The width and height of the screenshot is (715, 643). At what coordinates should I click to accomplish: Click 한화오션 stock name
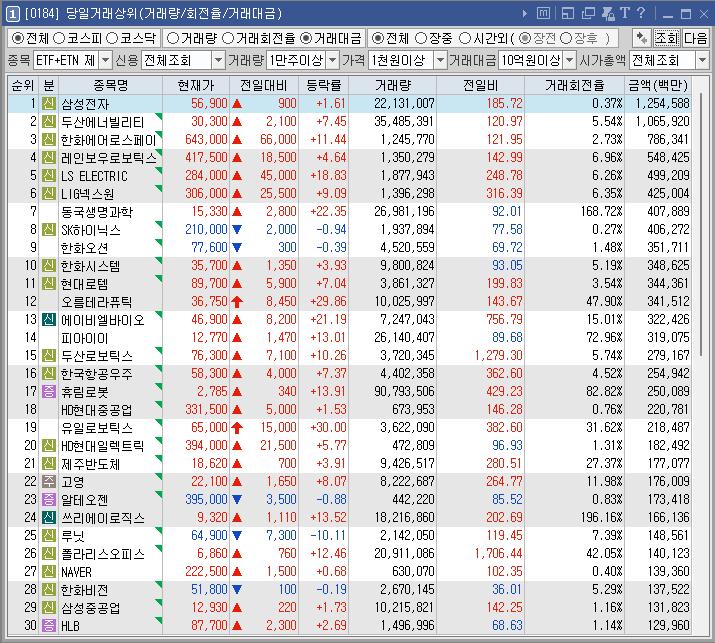coord(85,248)
